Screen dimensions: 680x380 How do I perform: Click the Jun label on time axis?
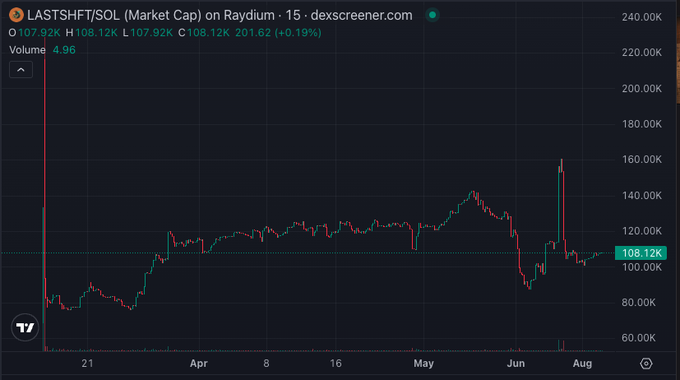click(x=516, y=364)
